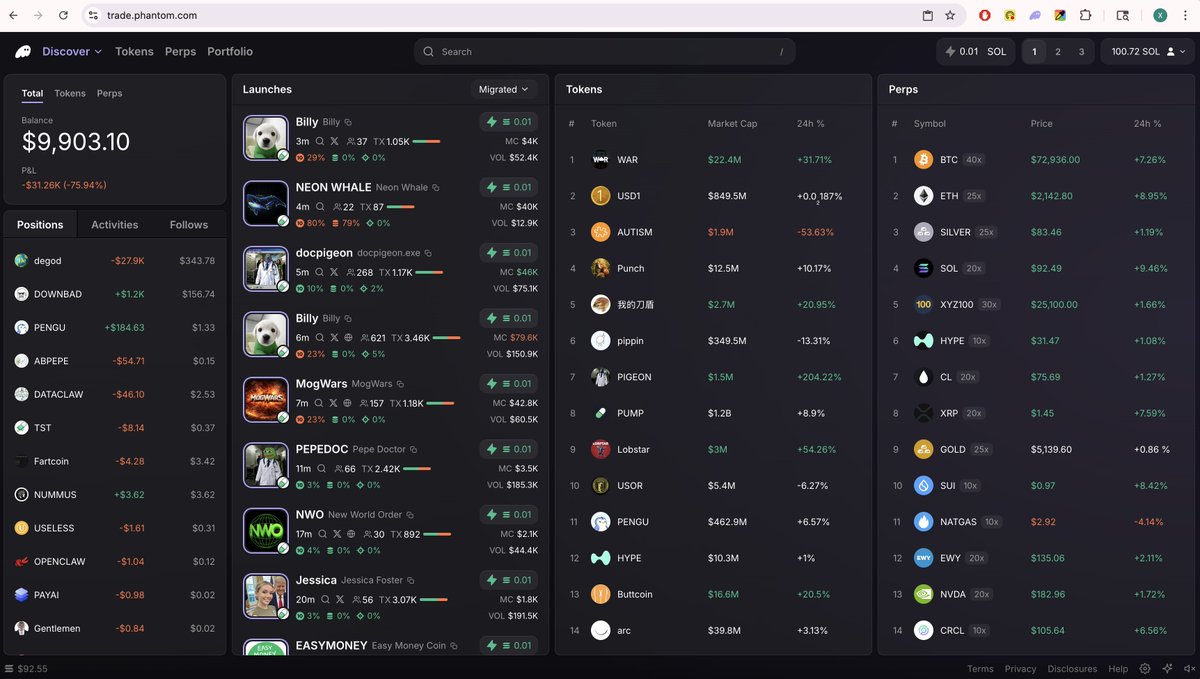Select quick-buy preset 2
The height and width of the screenshot is (679, 1200).
1058,52
